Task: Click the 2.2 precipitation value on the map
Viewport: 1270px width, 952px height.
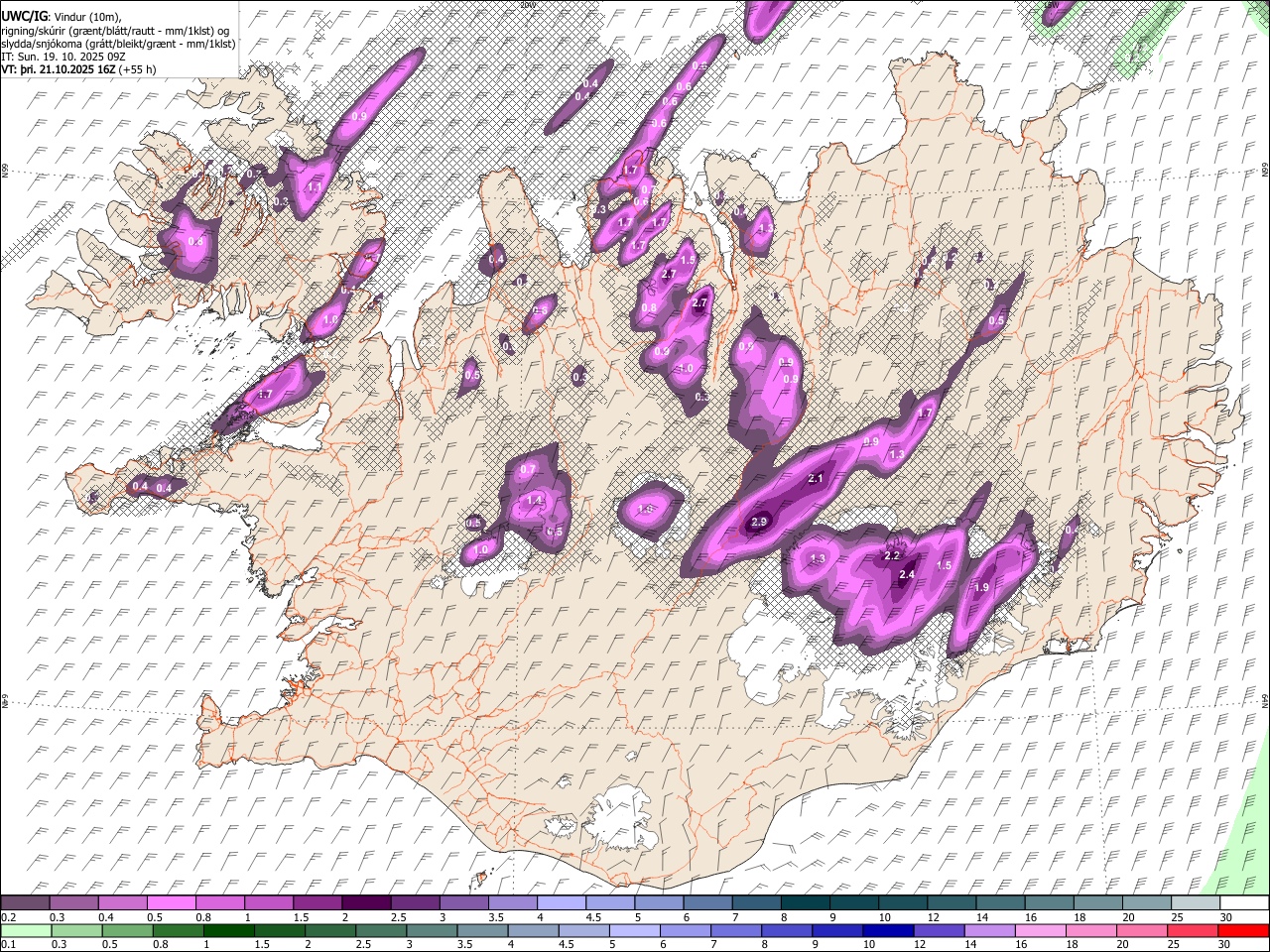Action: coord(891,556)
